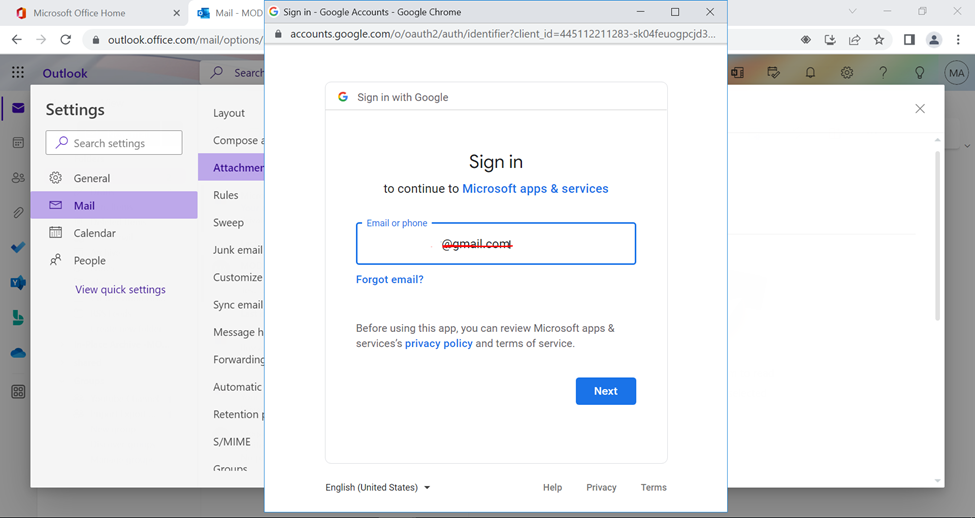Focus the Email or phone field
The width and height of the screenshot is (975, 518).
click(496, 244)
